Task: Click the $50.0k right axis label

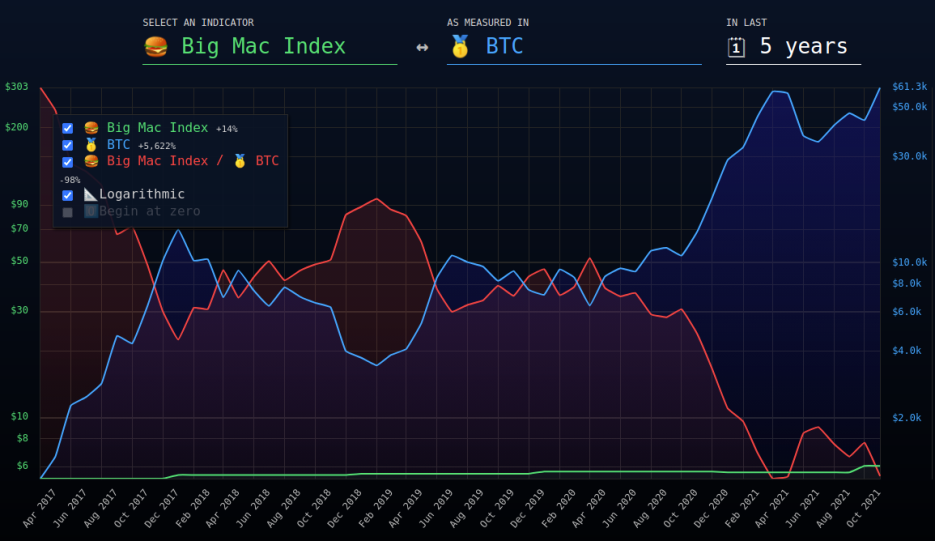Action: 909,107
